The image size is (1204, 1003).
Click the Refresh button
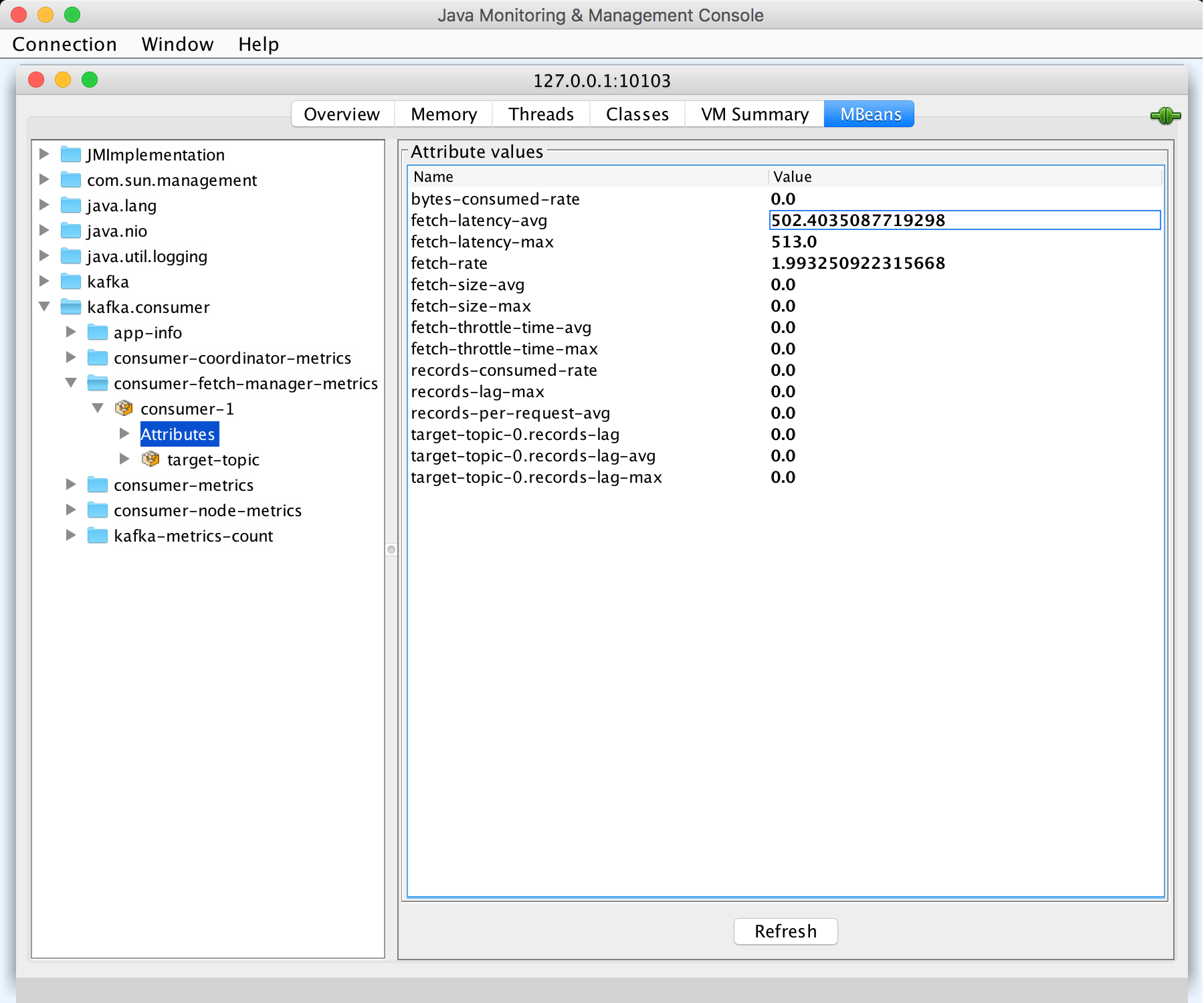786,931
